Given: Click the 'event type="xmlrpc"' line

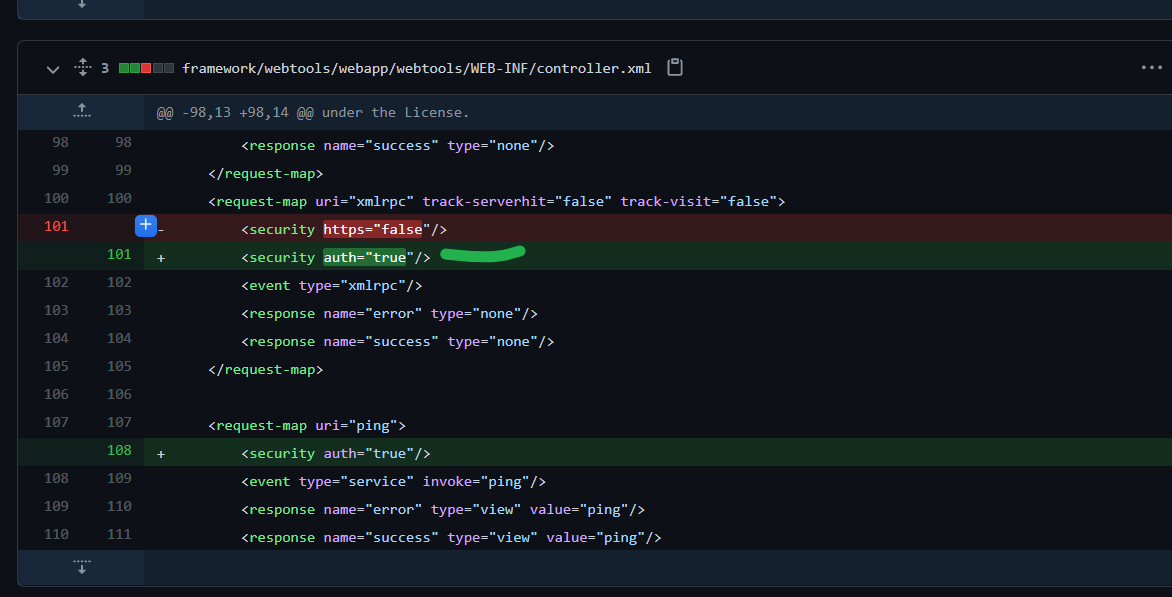Looking at the screenshot, I should click(x=332, y=285).
